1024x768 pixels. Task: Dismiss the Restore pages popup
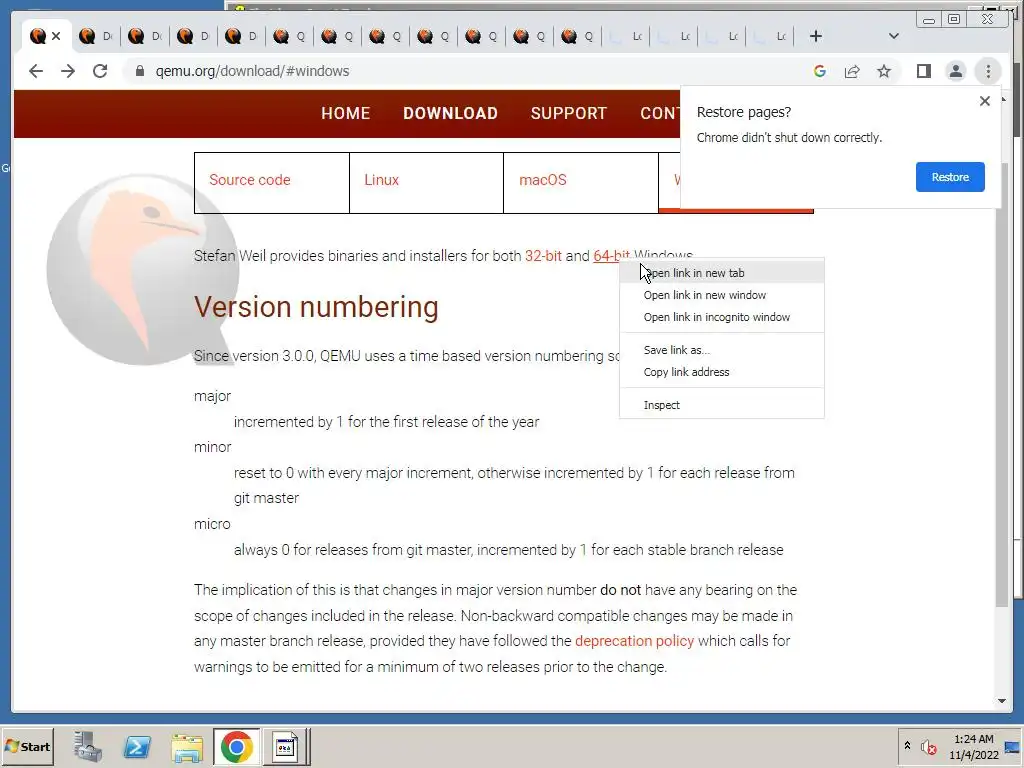[x=985, y=101]
